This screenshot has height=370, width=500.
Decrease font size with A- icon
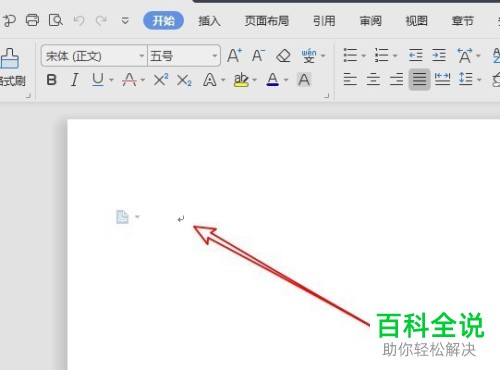(259, 55)
